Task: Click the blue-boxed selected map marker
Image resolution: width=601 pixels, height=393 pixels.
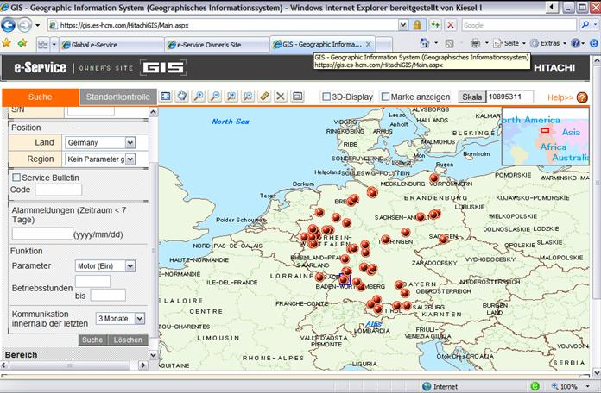Action: coord(344,279)
